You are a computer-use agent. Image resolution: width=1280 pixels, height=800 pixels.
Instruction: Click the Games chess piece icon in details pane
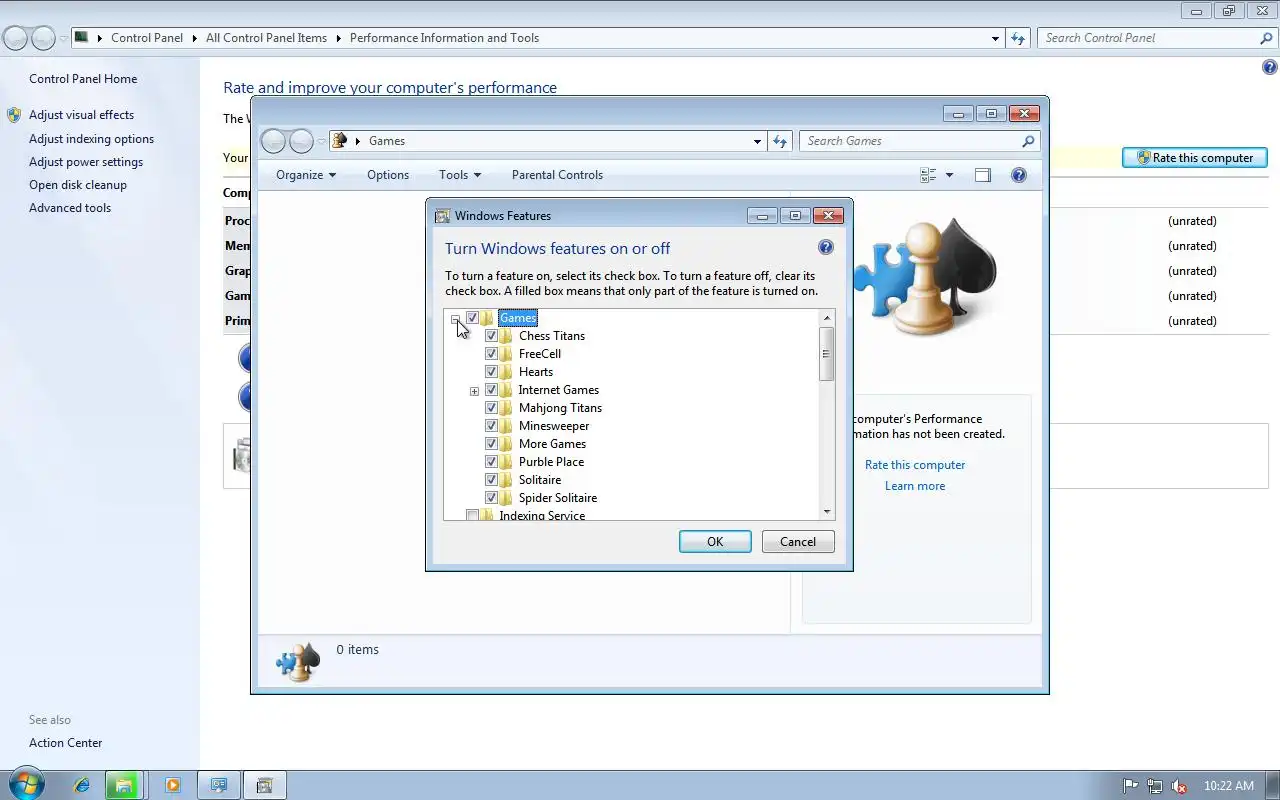click(x=298, y=661)
